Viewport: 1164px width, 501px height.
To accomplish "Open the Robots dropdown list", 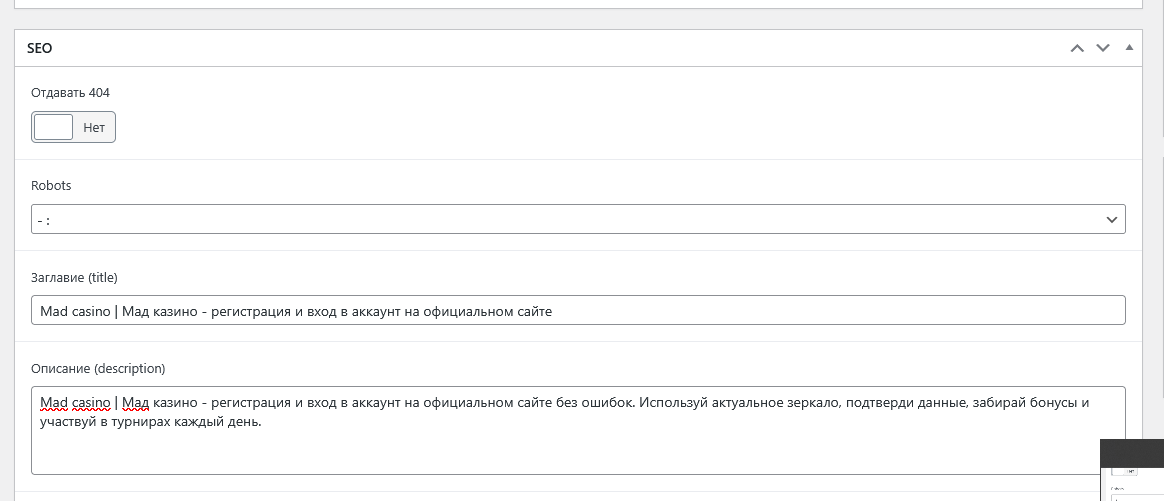I will (x=577, y=219).
